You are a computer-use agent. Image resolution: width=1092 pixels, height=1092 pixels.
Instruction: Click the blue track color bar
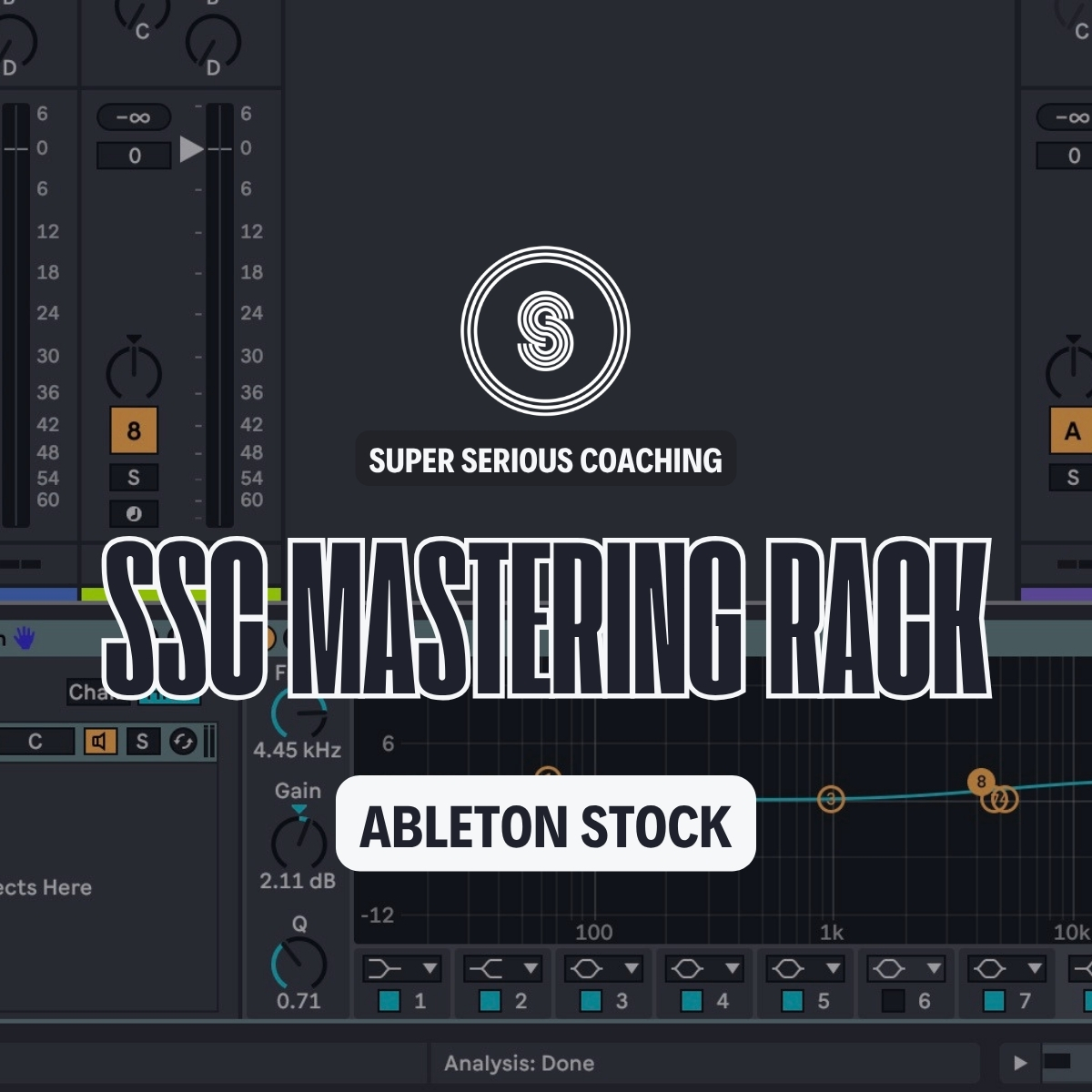[x=38, y=594]
